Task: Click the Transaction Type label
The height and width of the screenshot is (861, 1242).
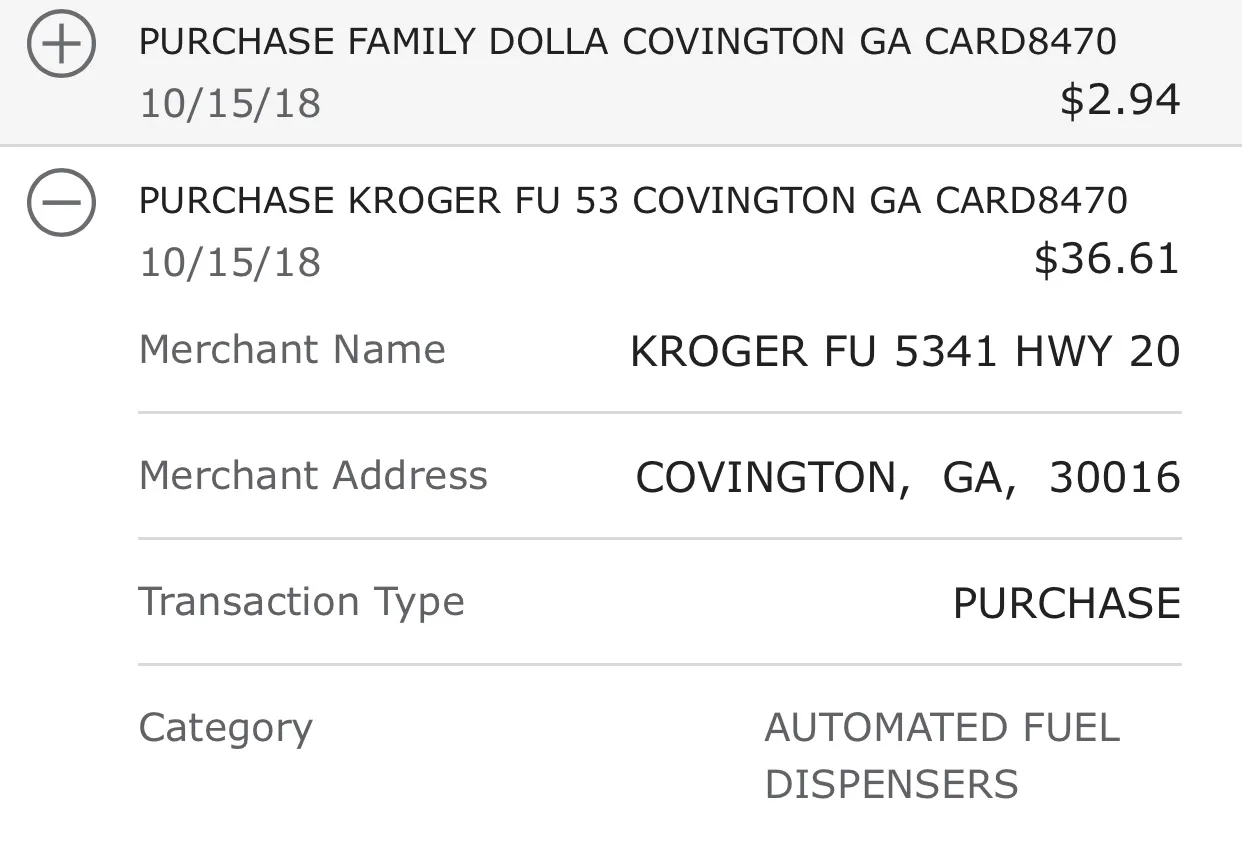Action: click(301, 602)
